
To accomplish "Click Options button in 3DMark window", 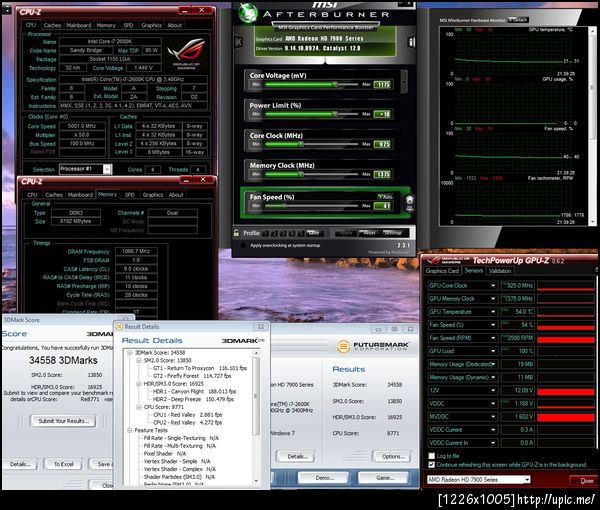I will [393, 456].
